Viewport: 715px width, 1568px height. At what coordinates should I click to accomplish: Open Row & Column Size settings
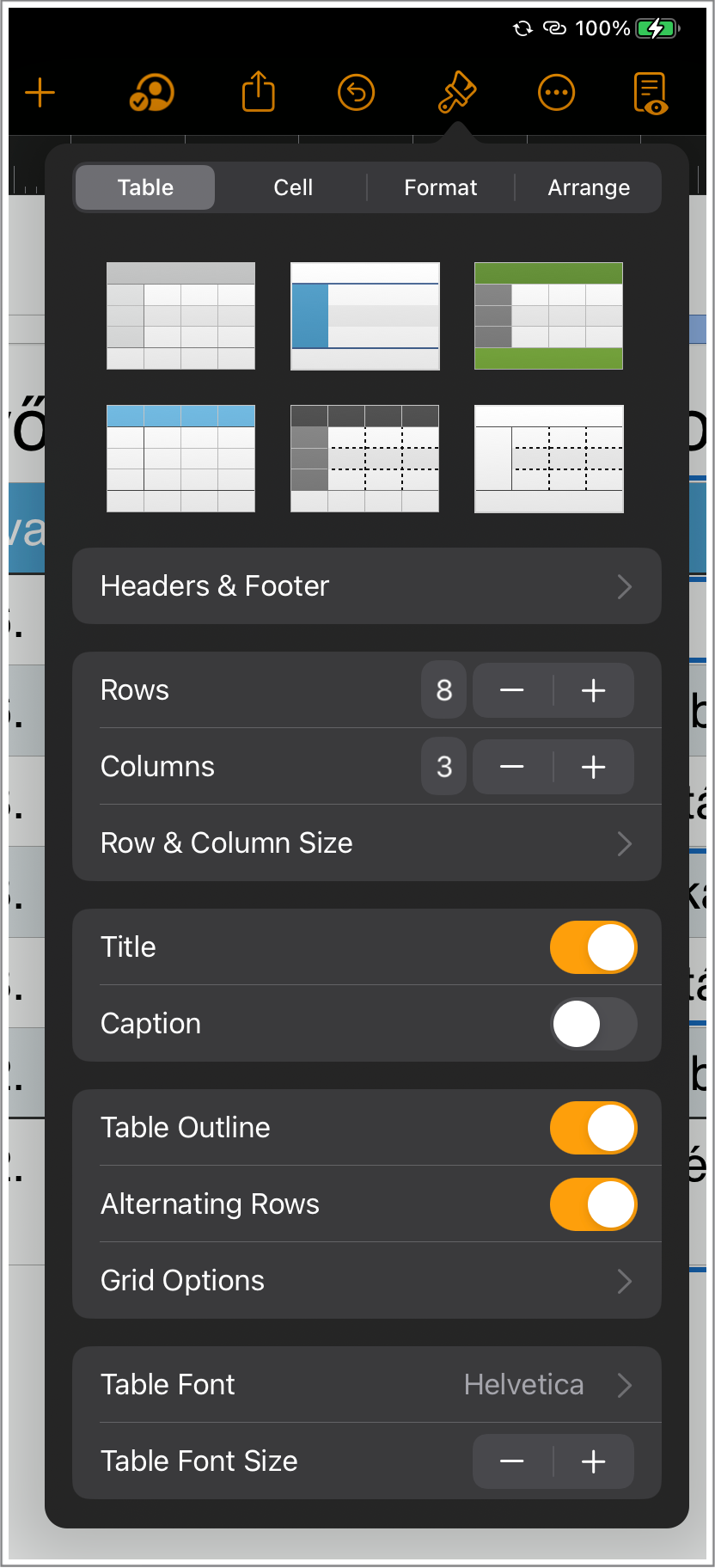click(x=367, y=843)
